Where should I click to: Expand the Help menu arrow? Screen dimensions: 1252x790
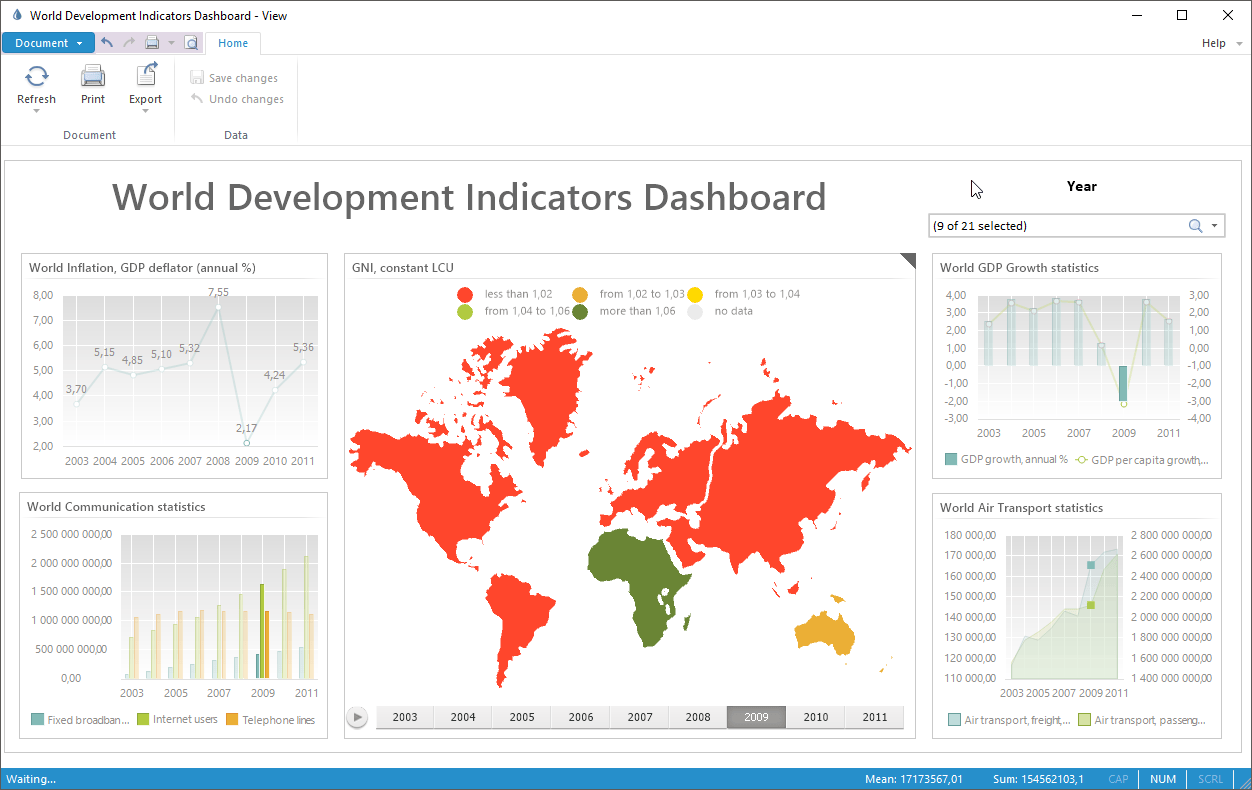[x=1238, y=44]
